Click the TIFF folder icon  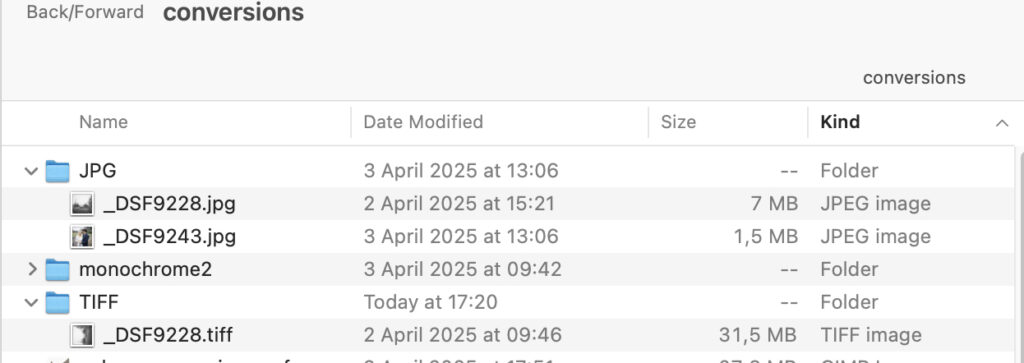click(57, 302)
